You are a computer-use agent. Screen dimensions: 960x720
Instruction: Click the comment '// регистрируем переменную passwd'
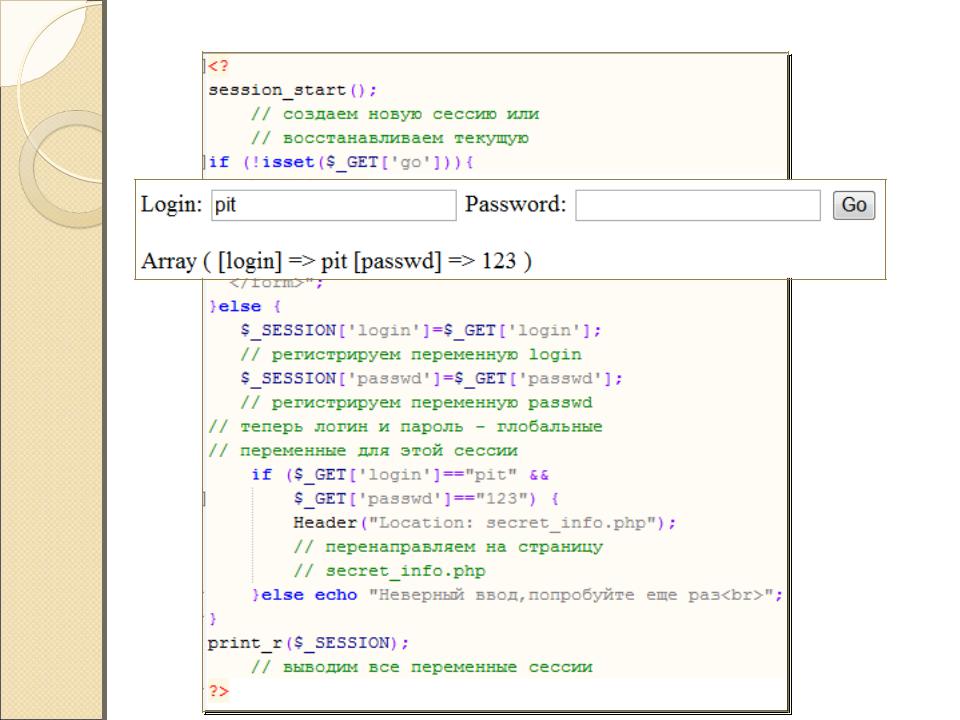(x=416, y=403)
